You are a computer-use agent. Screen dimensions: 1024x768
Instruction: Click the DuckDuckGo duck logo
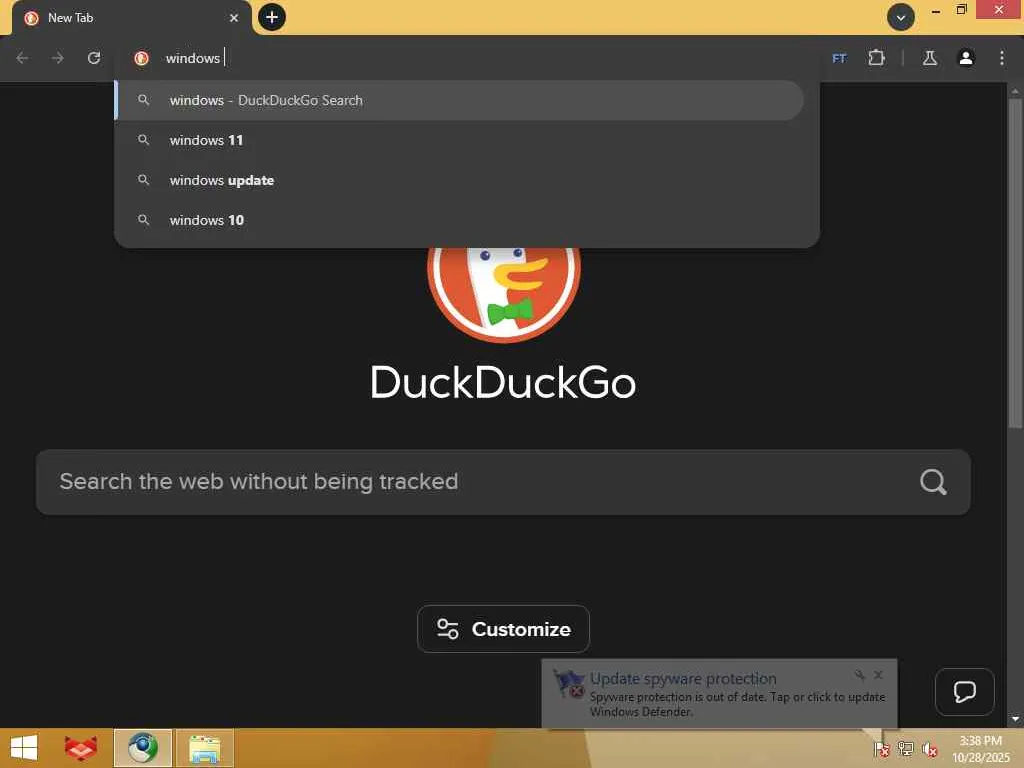click(504, 294)
